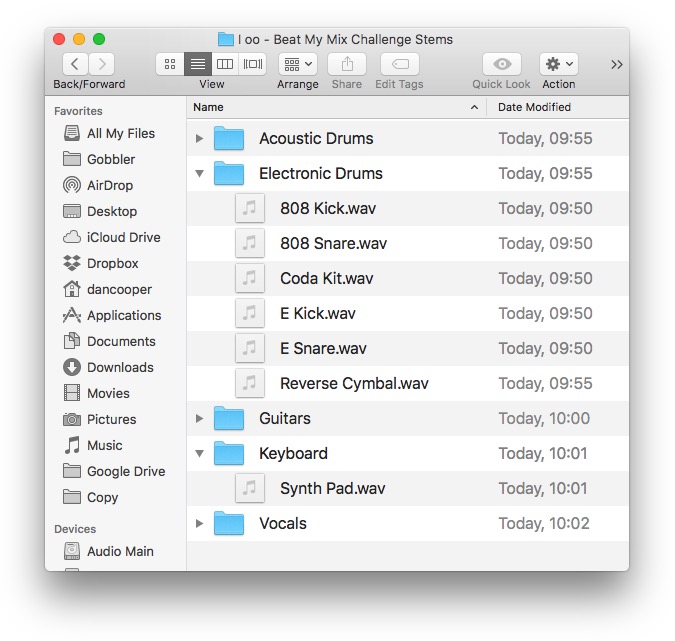The height and width of the screenshot is (641, 675).
Task: Sort by the Name column header
Action: coord(337,107)
